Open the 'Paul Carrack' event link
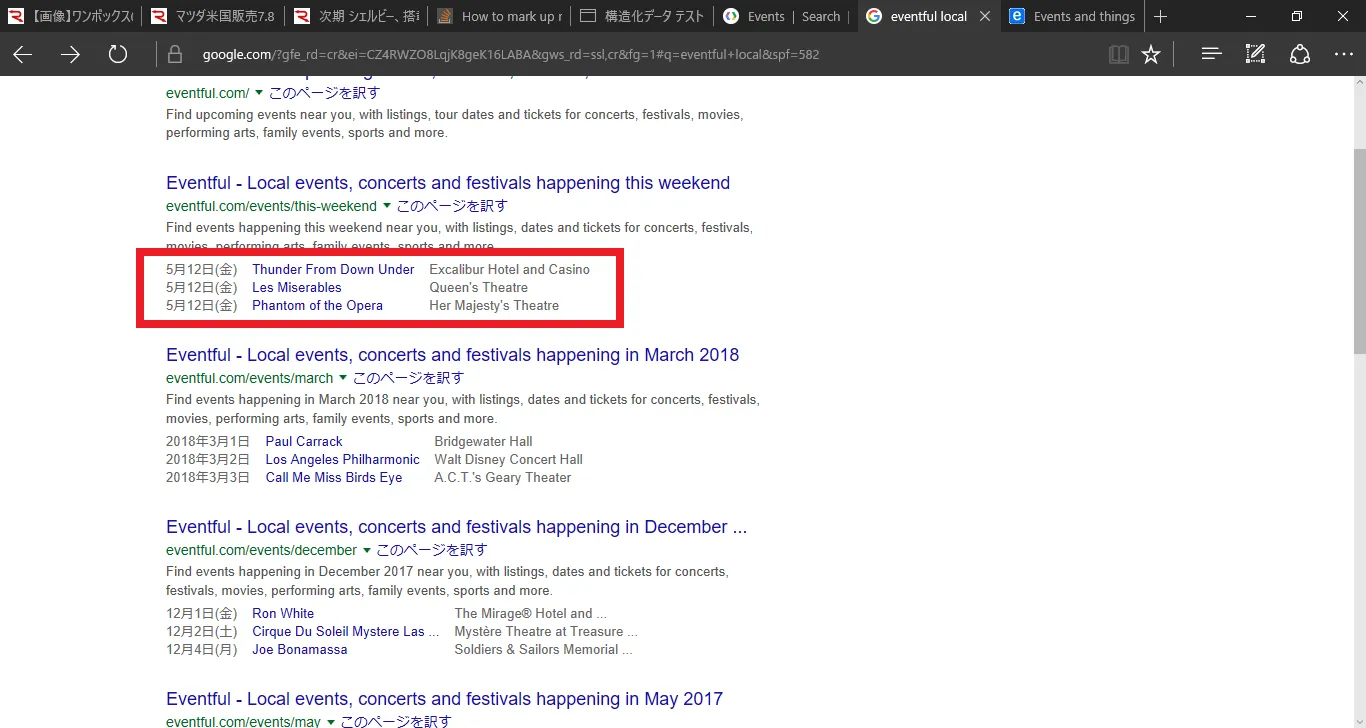 304,441
